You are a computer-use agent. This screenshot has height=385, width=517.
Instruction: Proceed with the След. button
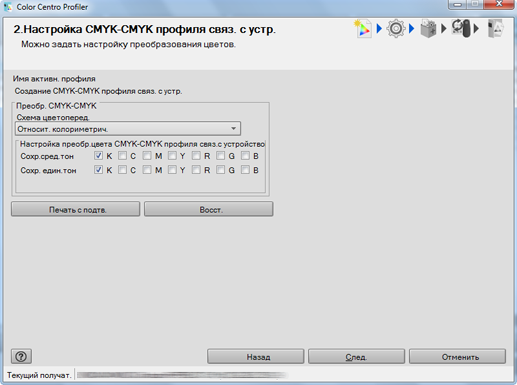[356, 356]
